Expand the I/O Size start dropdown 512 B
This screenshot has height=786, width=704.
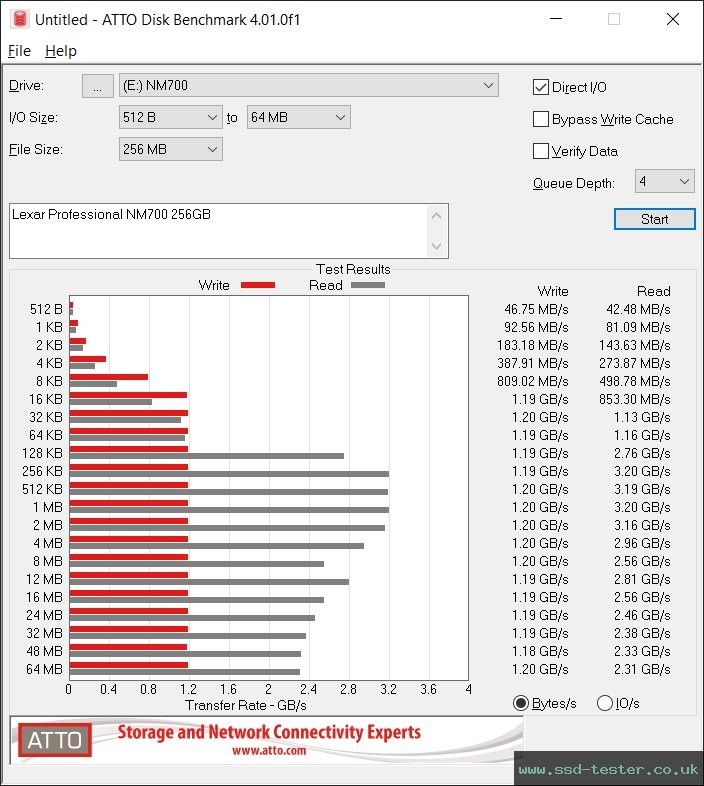(x=170, y=117)
